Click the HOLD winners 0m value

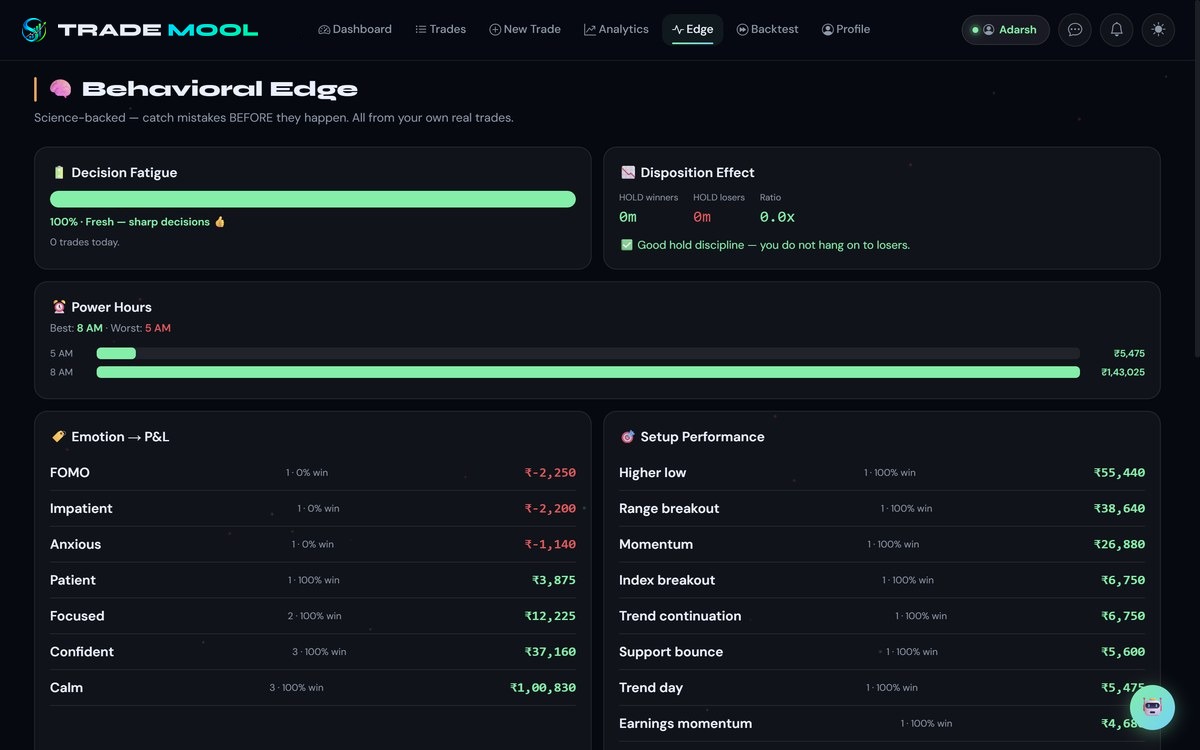pos(628,217)
